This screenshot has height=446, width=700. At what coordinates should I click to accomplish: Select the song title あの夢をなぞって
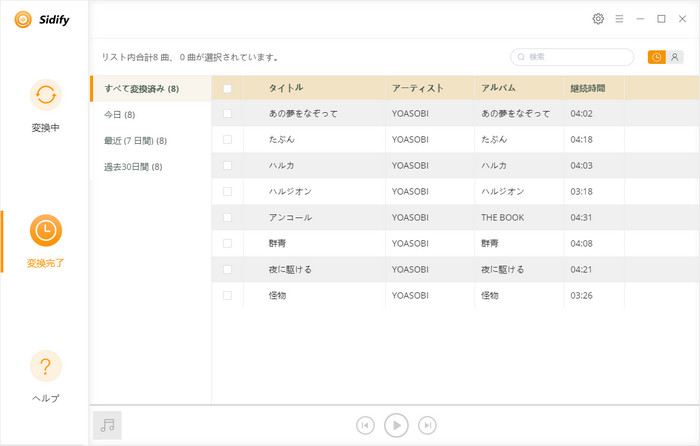[x=303, y=113]
